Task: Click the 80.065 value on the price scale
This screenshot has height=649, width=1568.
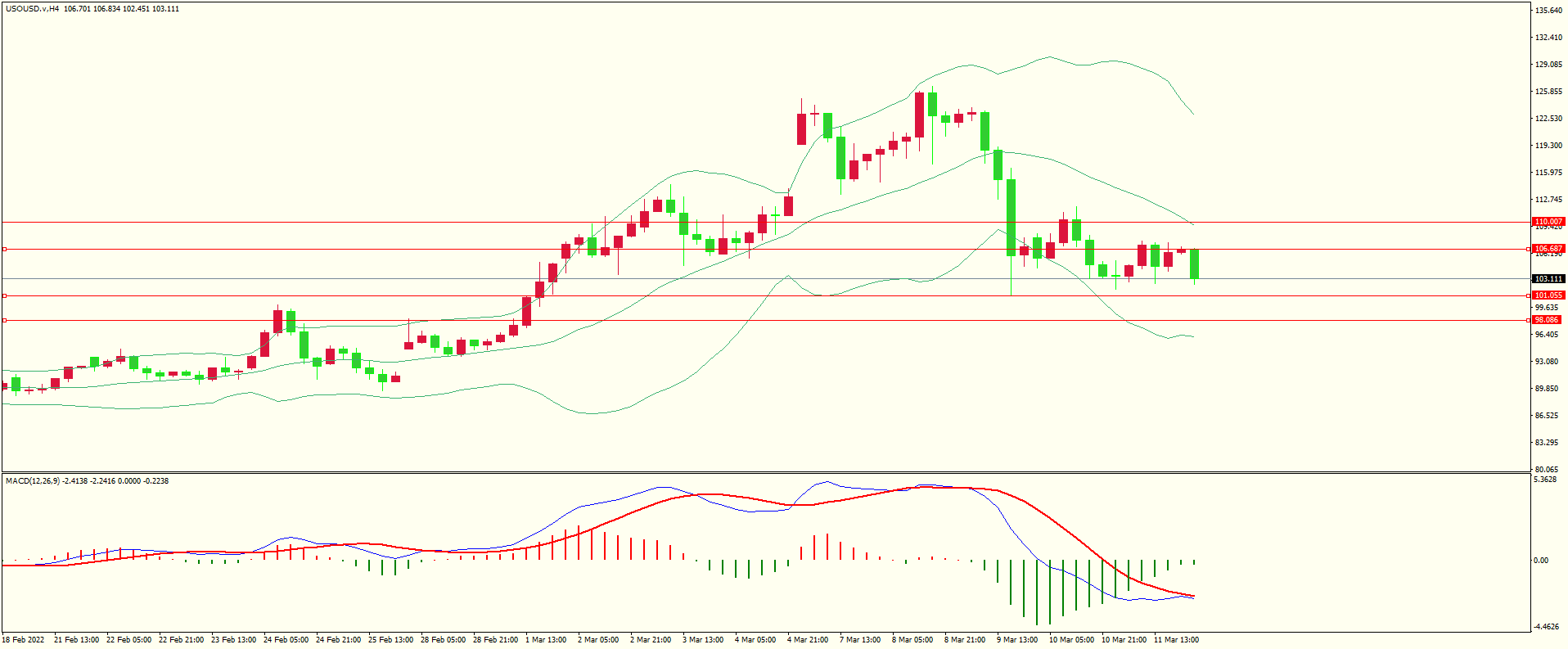Action: tap(1547, 470)
